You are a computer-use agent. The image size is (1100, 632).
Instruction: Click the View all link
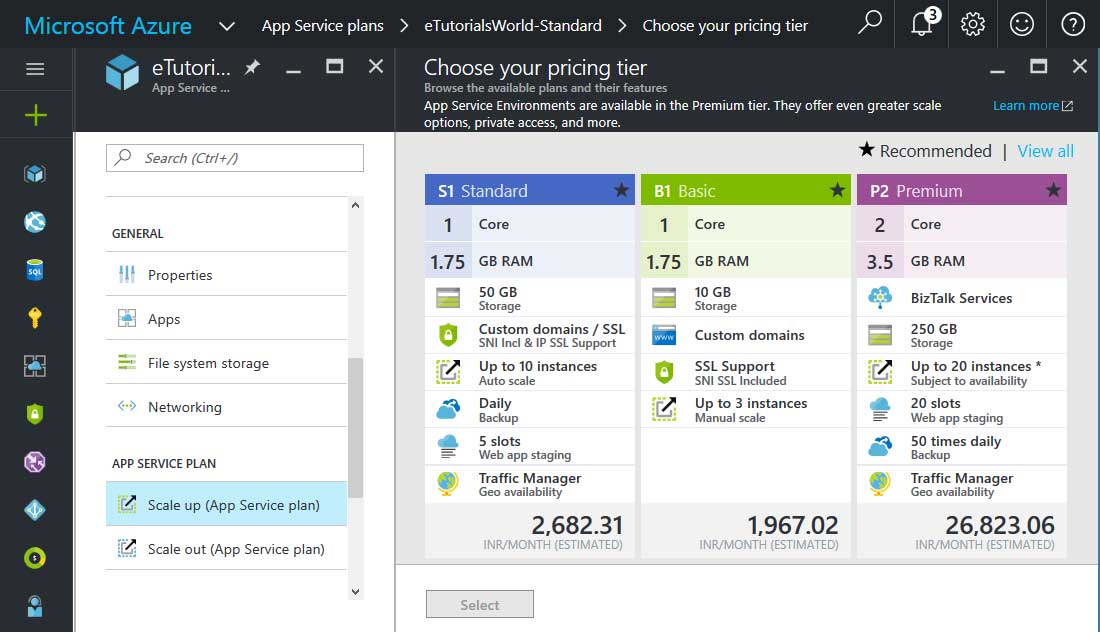1045,151
